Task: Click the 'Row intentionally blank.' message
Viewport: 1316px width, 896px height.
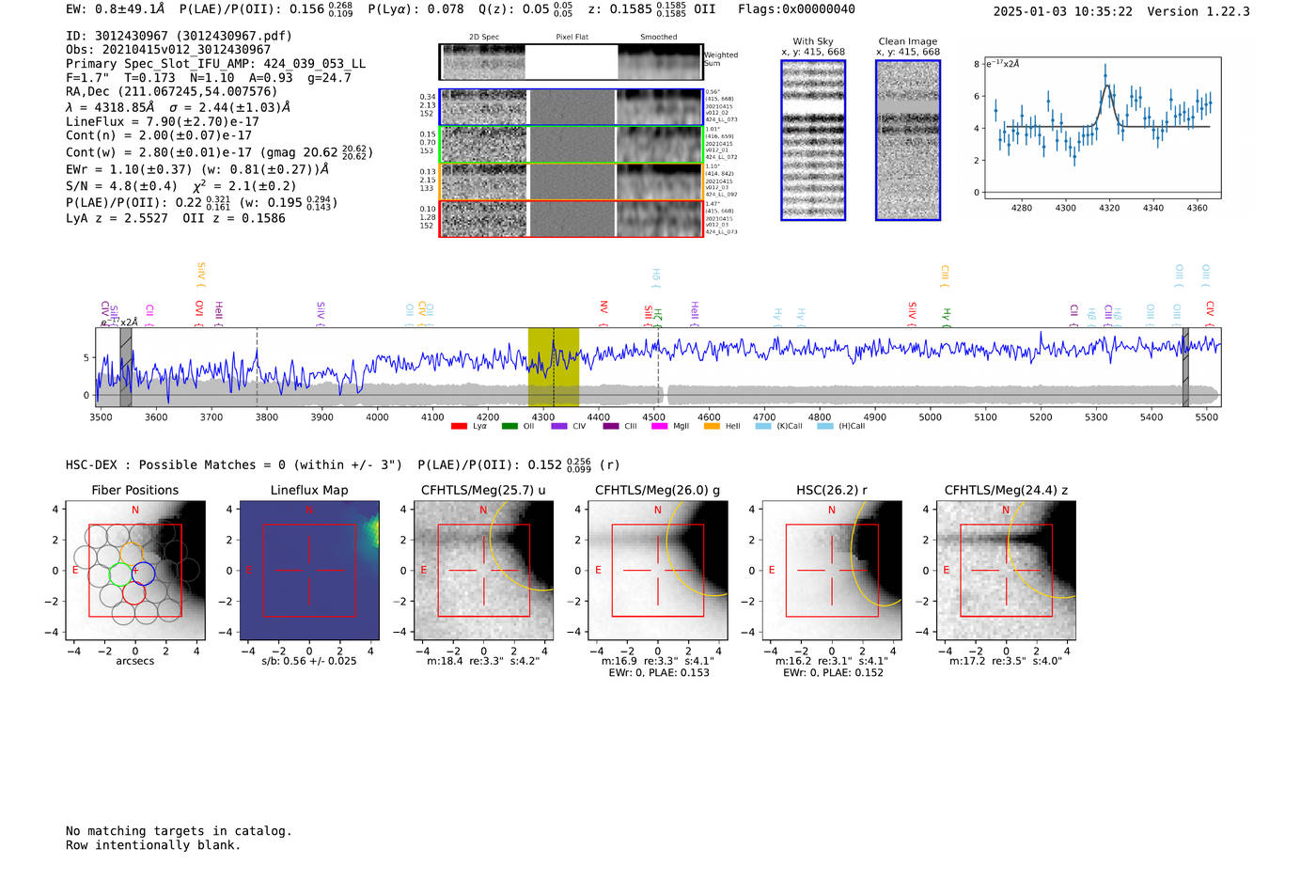Action: 153,845
